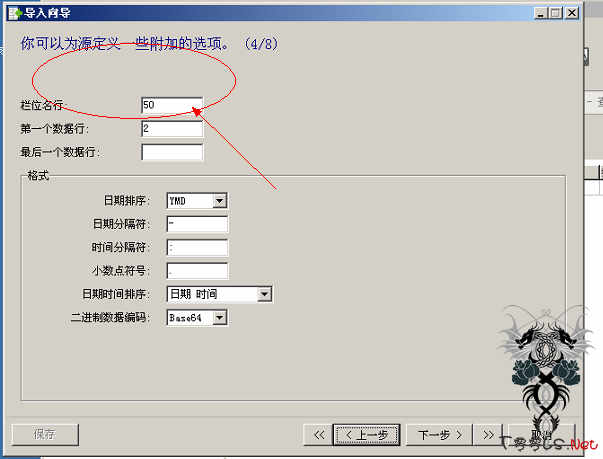Click the Import Wizard title bar icon
Screen dimensions: 603x459
pyautogui.click(x=15, y=13)
